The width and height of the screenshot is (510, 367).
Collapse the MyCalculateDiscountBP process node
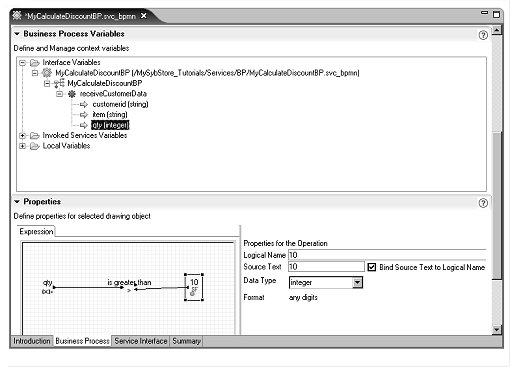coord(47,83)
